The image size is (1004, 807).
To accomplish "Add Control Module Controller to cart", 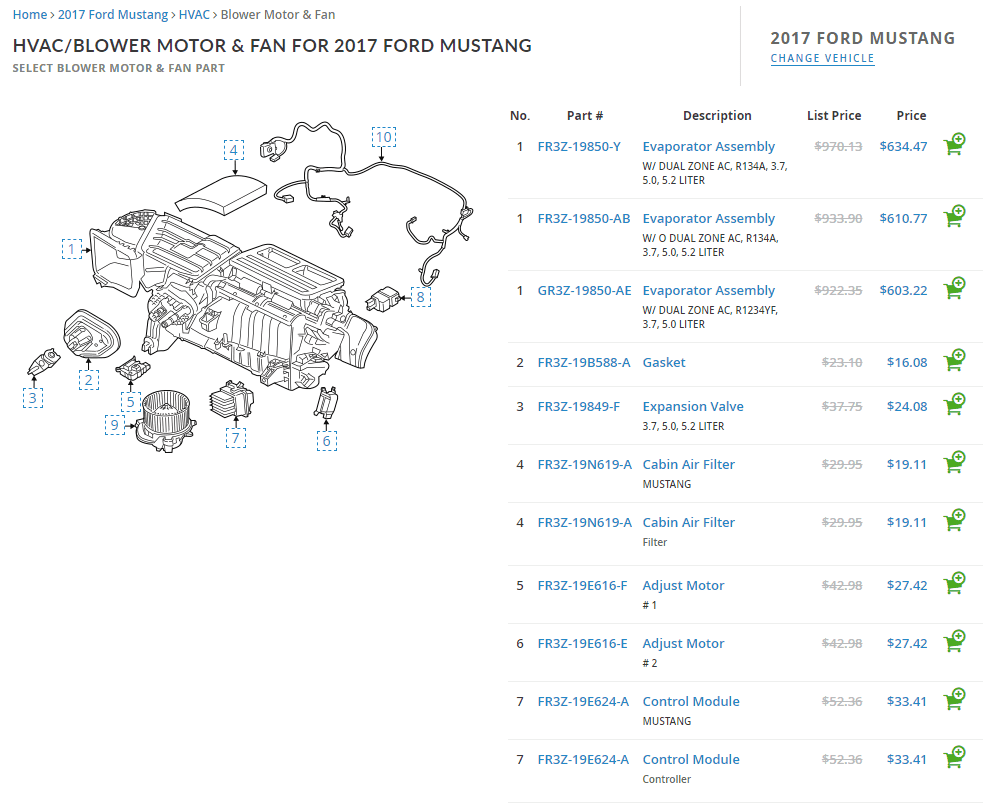I will (954, 757).
